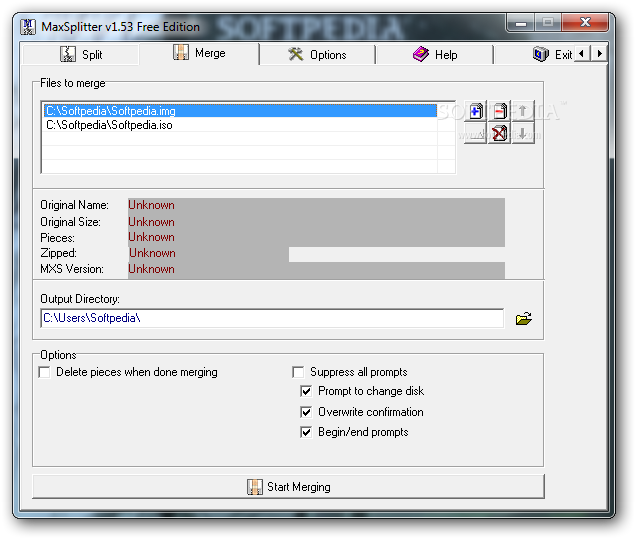The width and height of the screenshot is (636, 539).
Task: Click the remove file icon with red minus
Action: point(499,111)
